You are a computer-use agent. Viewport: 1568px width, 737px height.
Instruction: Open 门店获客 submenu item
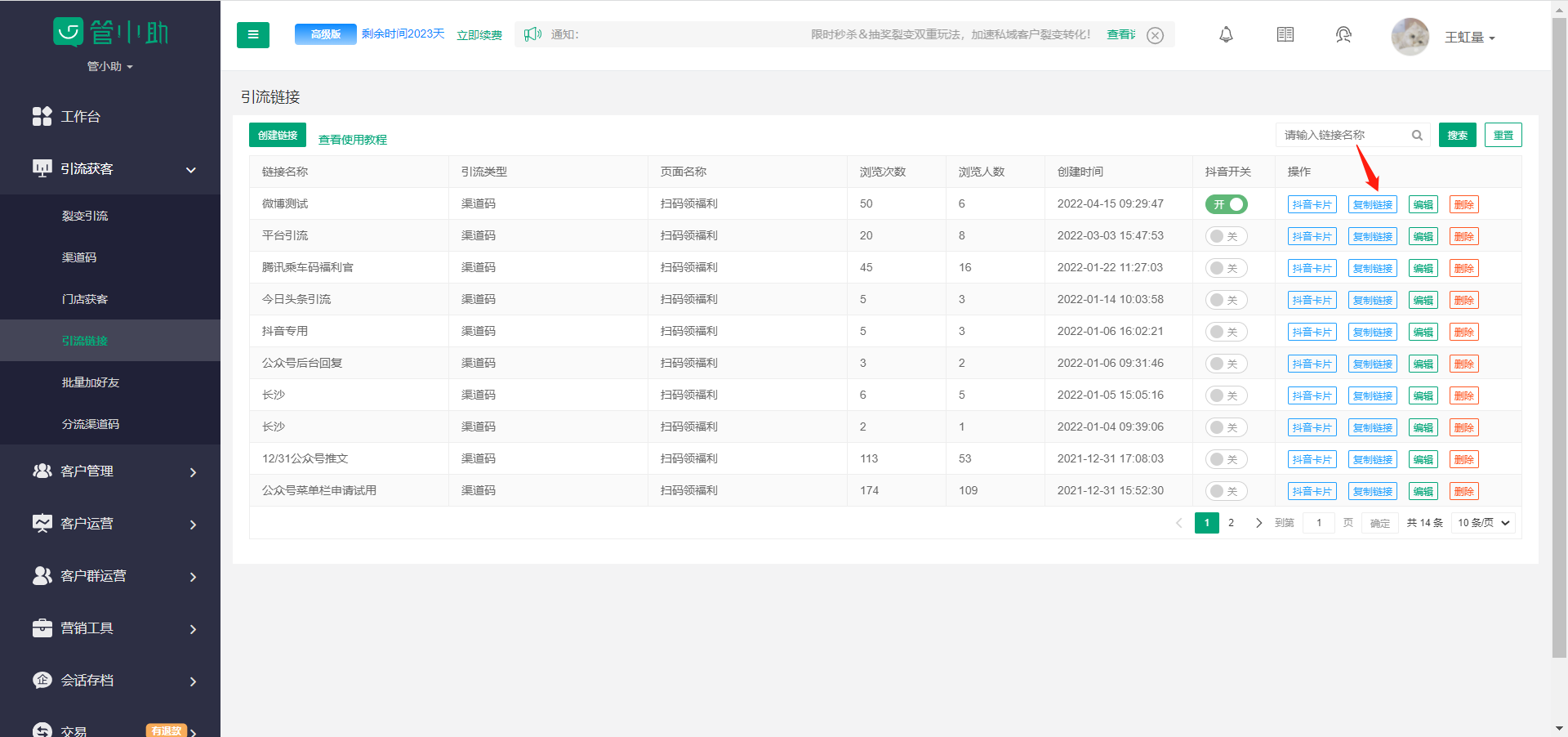[x=85, y=299]
